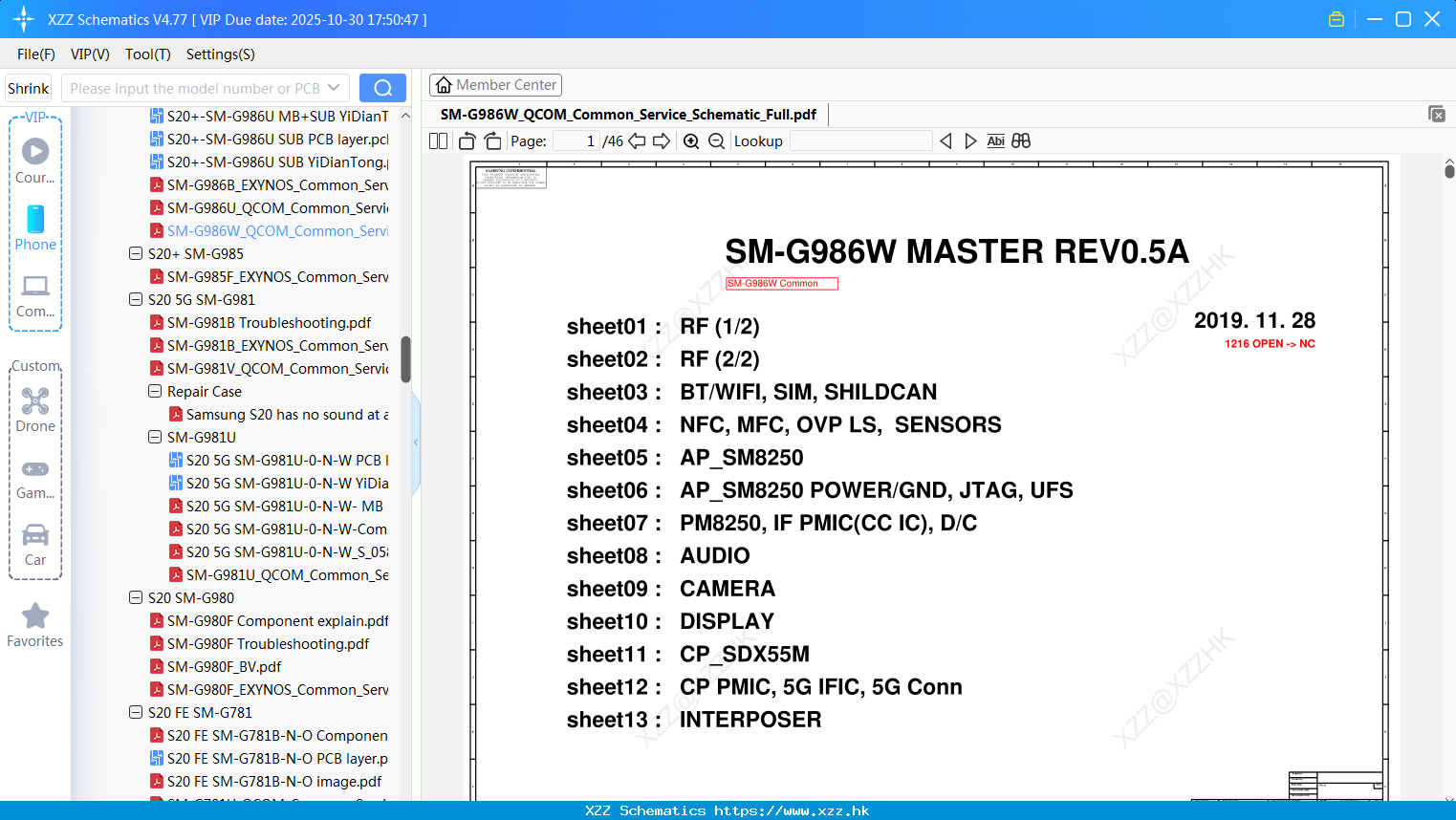Image resolution: width=1456 pixels, height=820 pixels.
Task: Open SM-G981B Troubleshooting.pdf
Action: tap(261, 323)
